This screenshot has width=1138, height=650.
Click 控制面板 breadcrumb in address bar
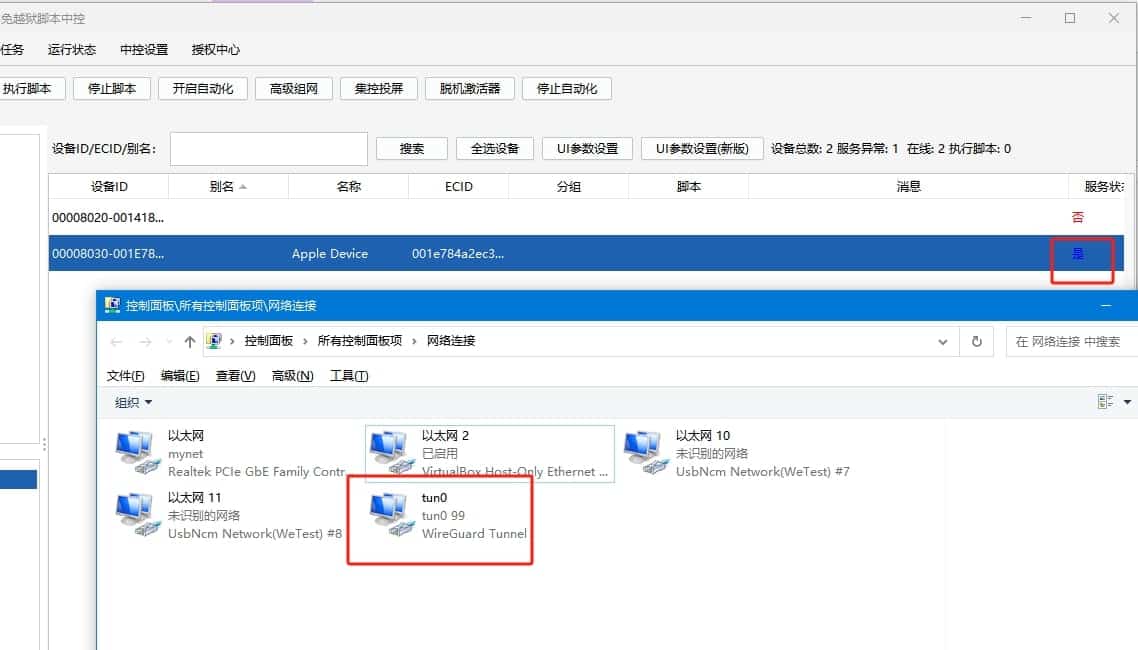[269, 341]
